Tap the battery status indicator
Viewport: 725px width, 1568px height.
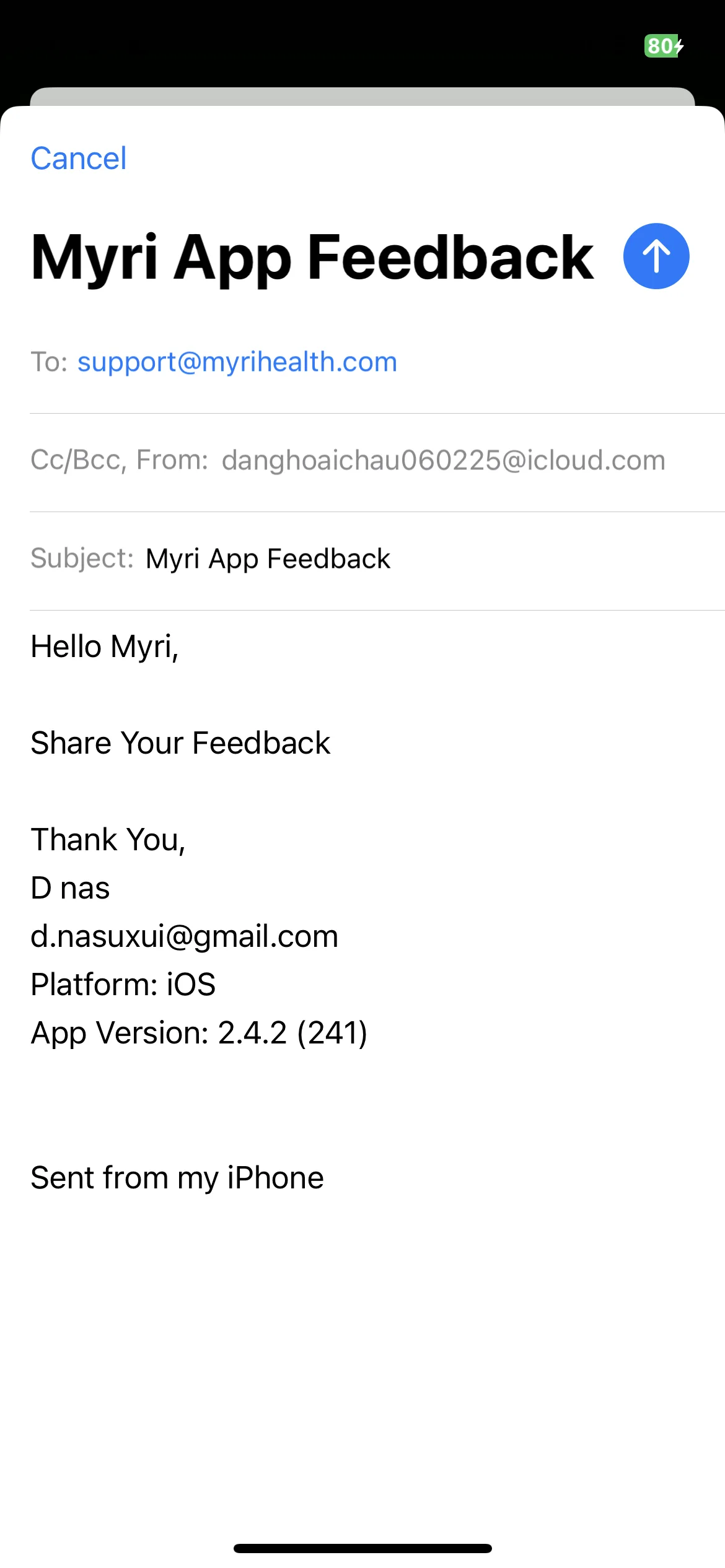pyautogui.click(x=664, y=46)
